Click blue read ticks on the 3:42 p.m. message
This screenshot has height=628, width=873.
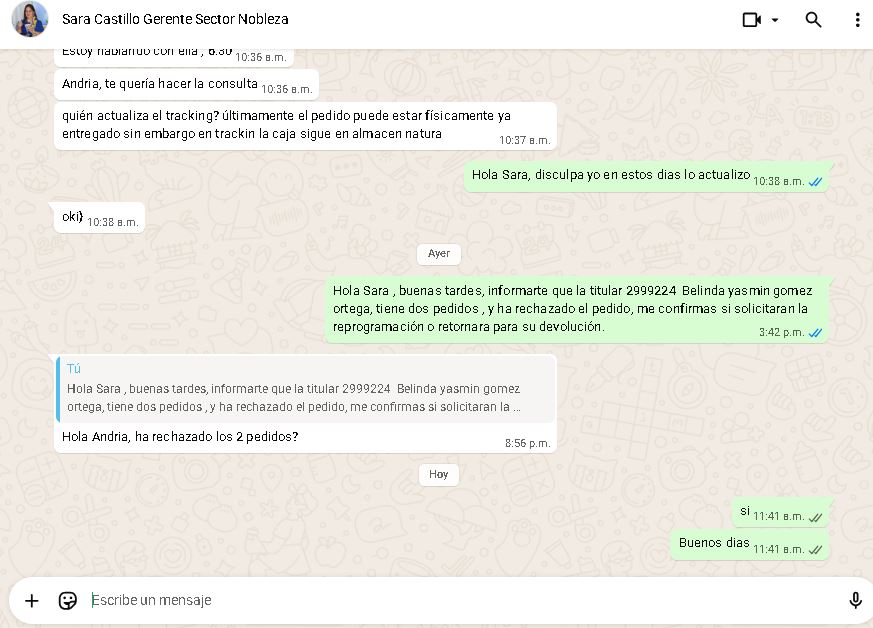click(816, 333)
